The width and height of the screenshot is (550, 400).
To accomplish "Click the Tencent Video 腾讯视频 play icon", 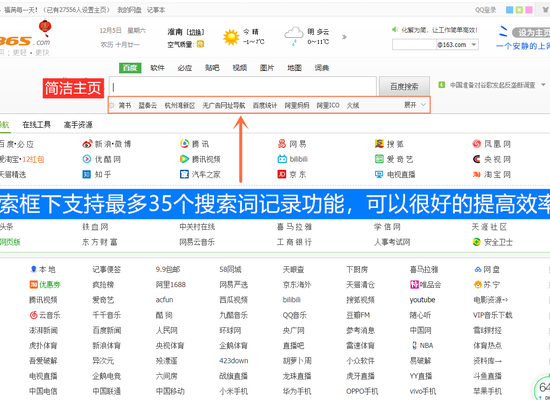I will pyautogui.click(x=184, y=159).
